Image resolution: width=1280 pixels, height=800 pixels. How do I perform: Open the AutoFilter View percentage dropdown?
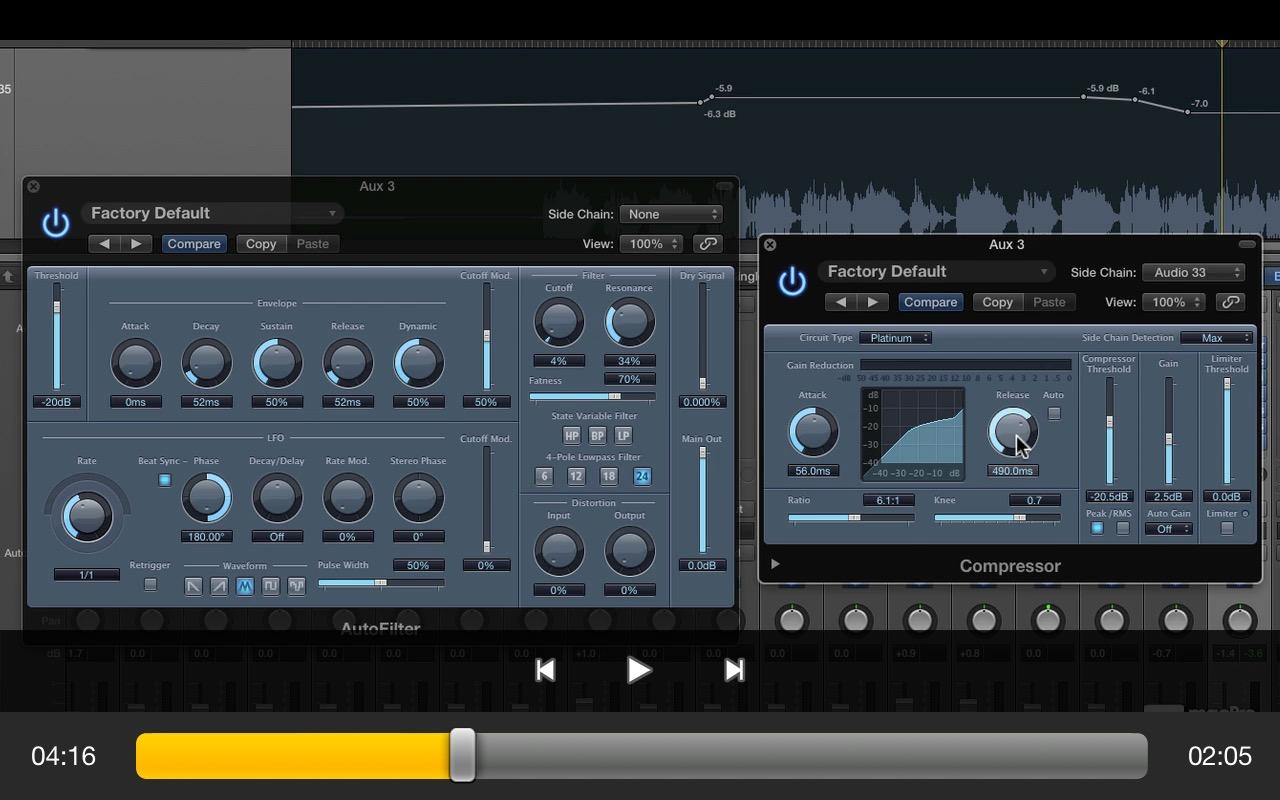[x=651, y=244]
